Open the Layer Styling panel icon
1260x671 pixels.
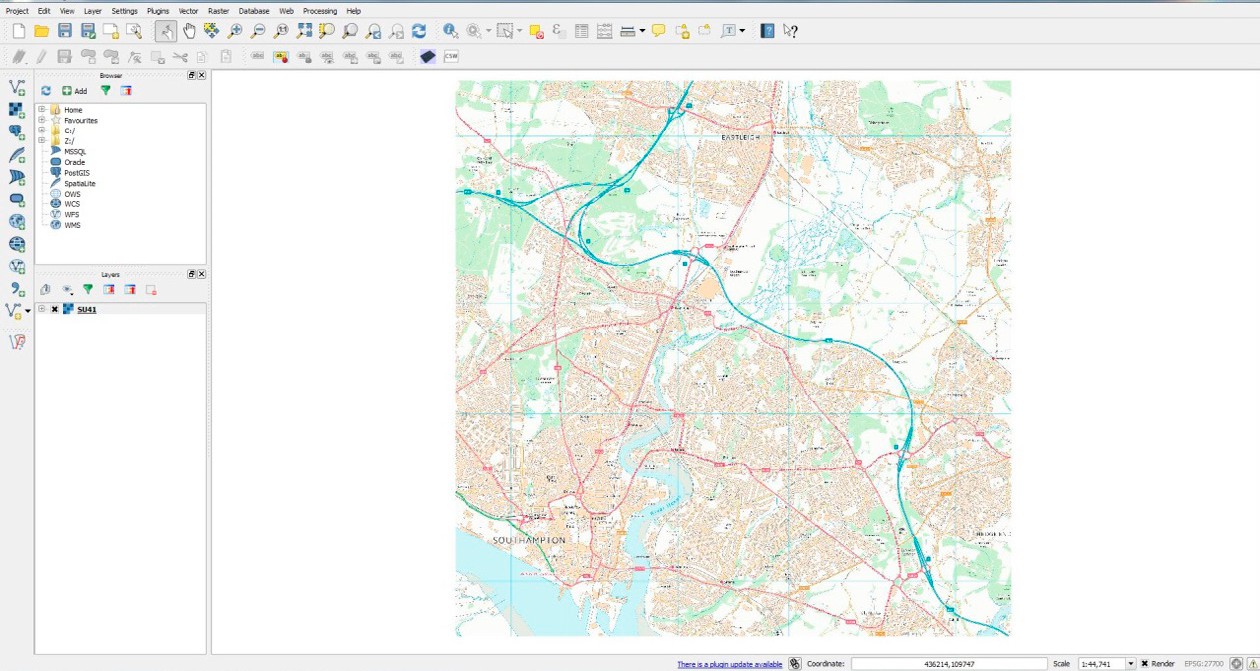[44, 290]
